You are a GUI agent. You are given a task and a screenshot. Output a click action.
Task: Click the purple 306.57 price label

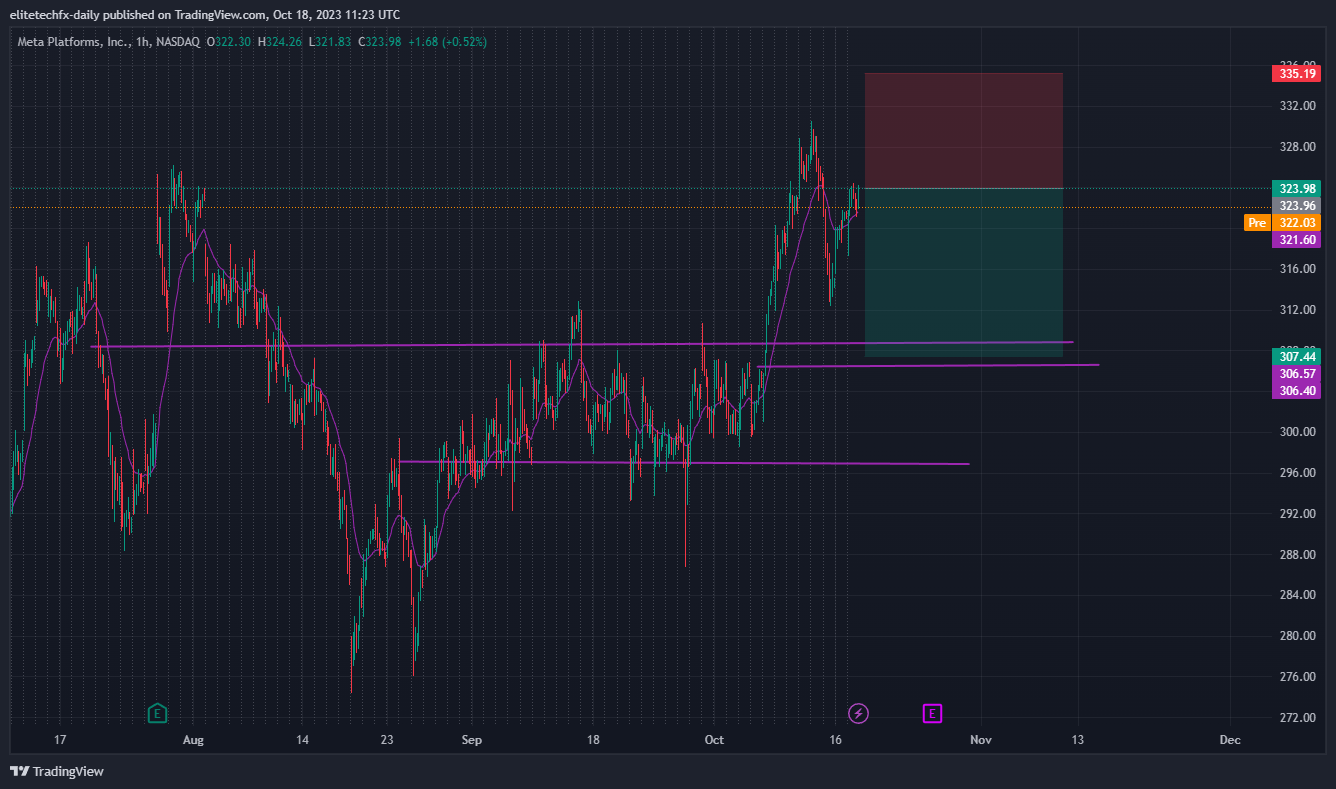click(1296, 373)
